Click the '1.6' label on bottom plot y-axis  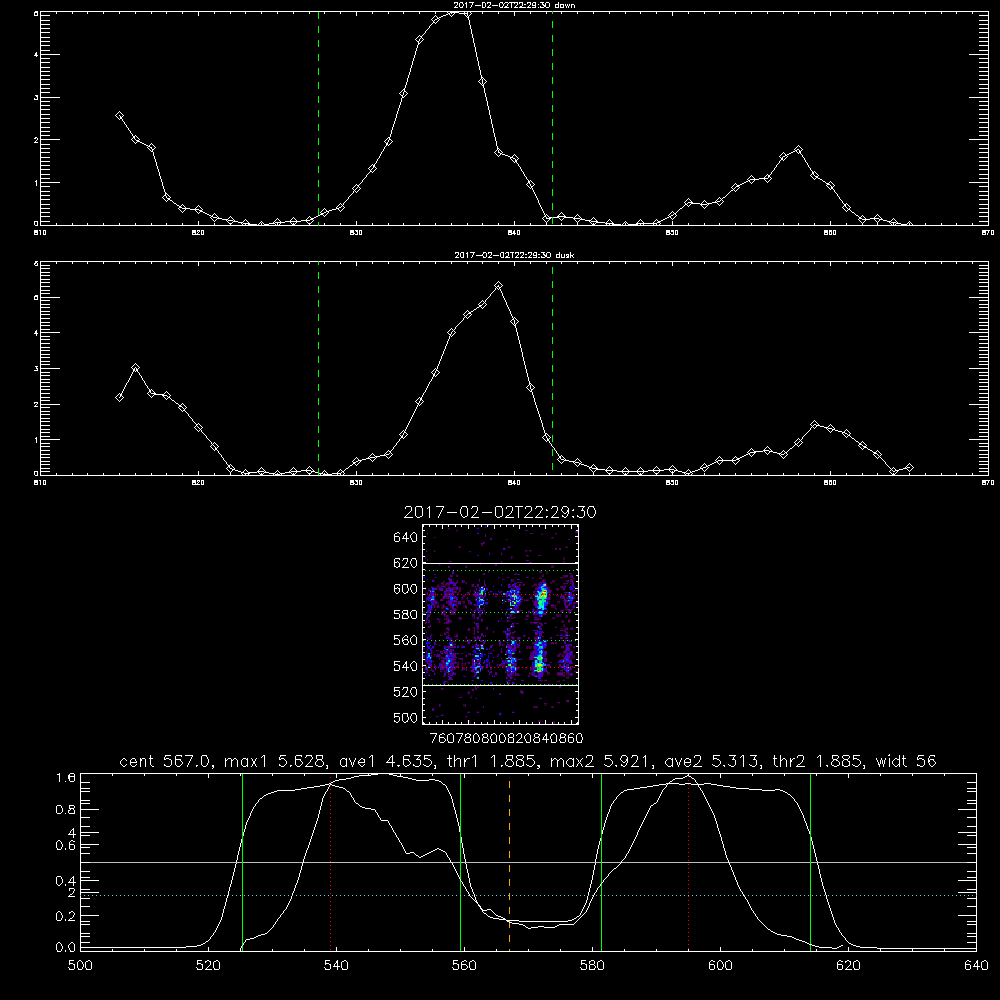click(x=66, y=777)
